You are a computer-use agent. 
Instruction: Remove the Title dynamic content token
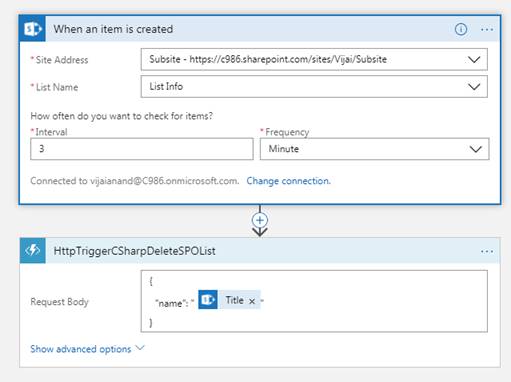252,301
